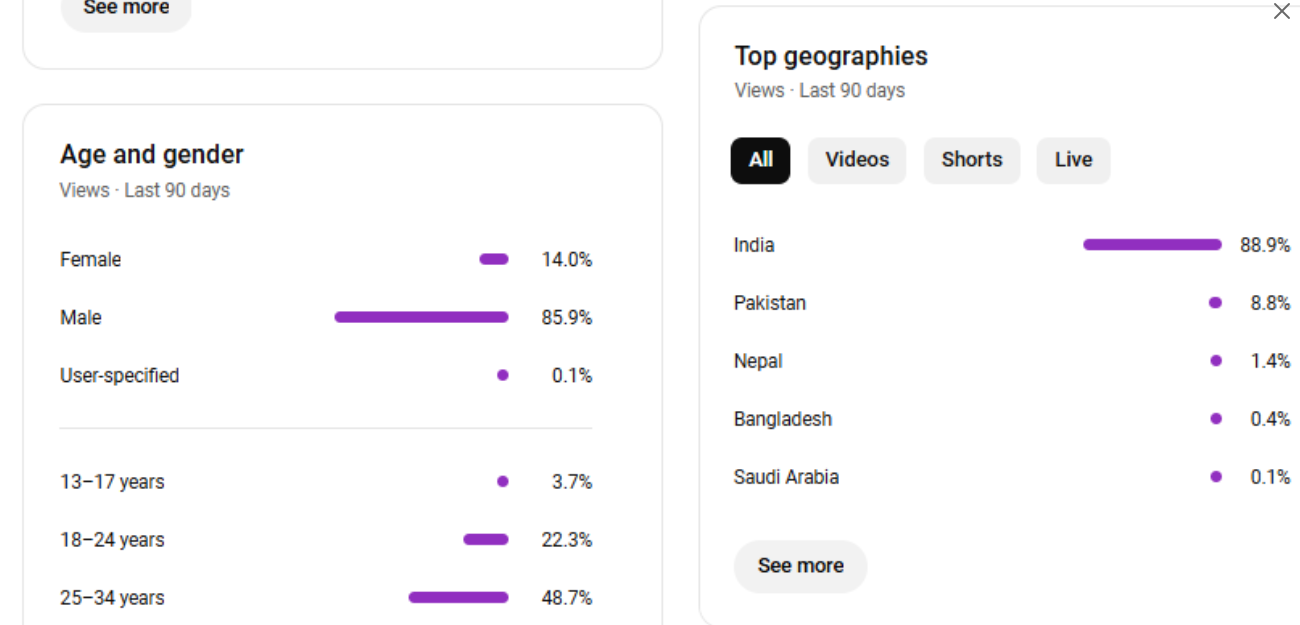1300x625 pixels.
Task: Click the 13–17 years dot indicator
Action: click(502, 482)
